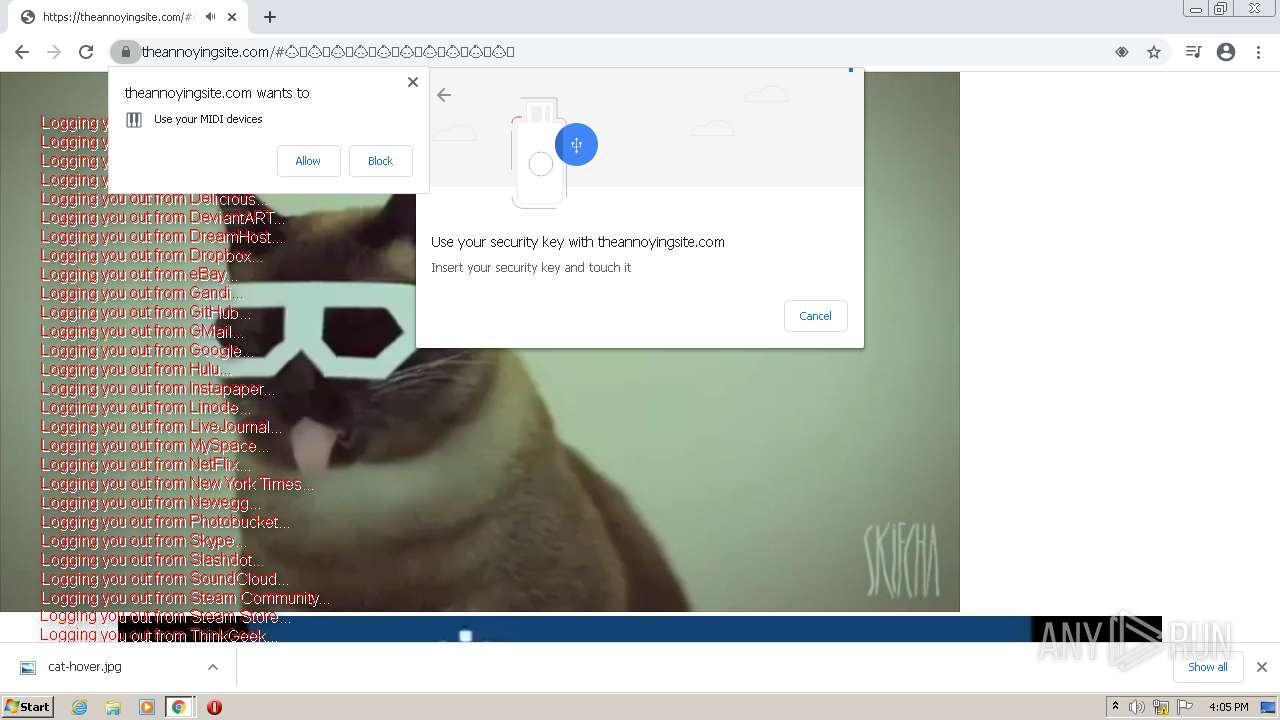Open the Chrome profile avatar
Screen dimensions: 1280x720
click(x=1226, y=52)
